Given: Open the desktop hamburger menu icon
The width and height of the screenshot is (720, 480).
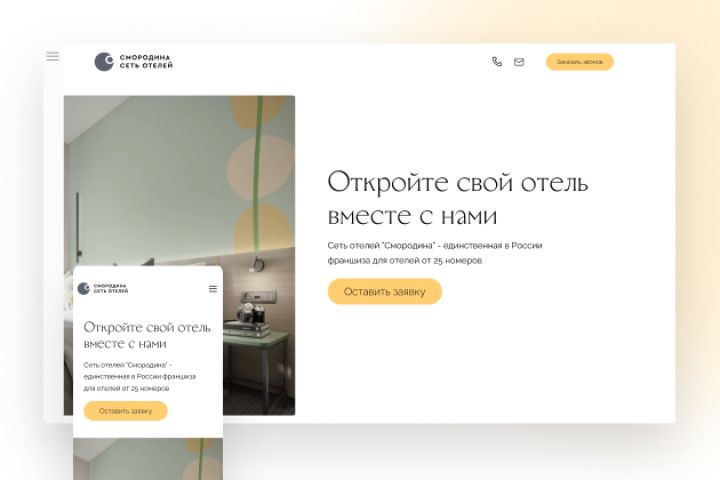Looking at the screenshot, I should click(53, 56).
